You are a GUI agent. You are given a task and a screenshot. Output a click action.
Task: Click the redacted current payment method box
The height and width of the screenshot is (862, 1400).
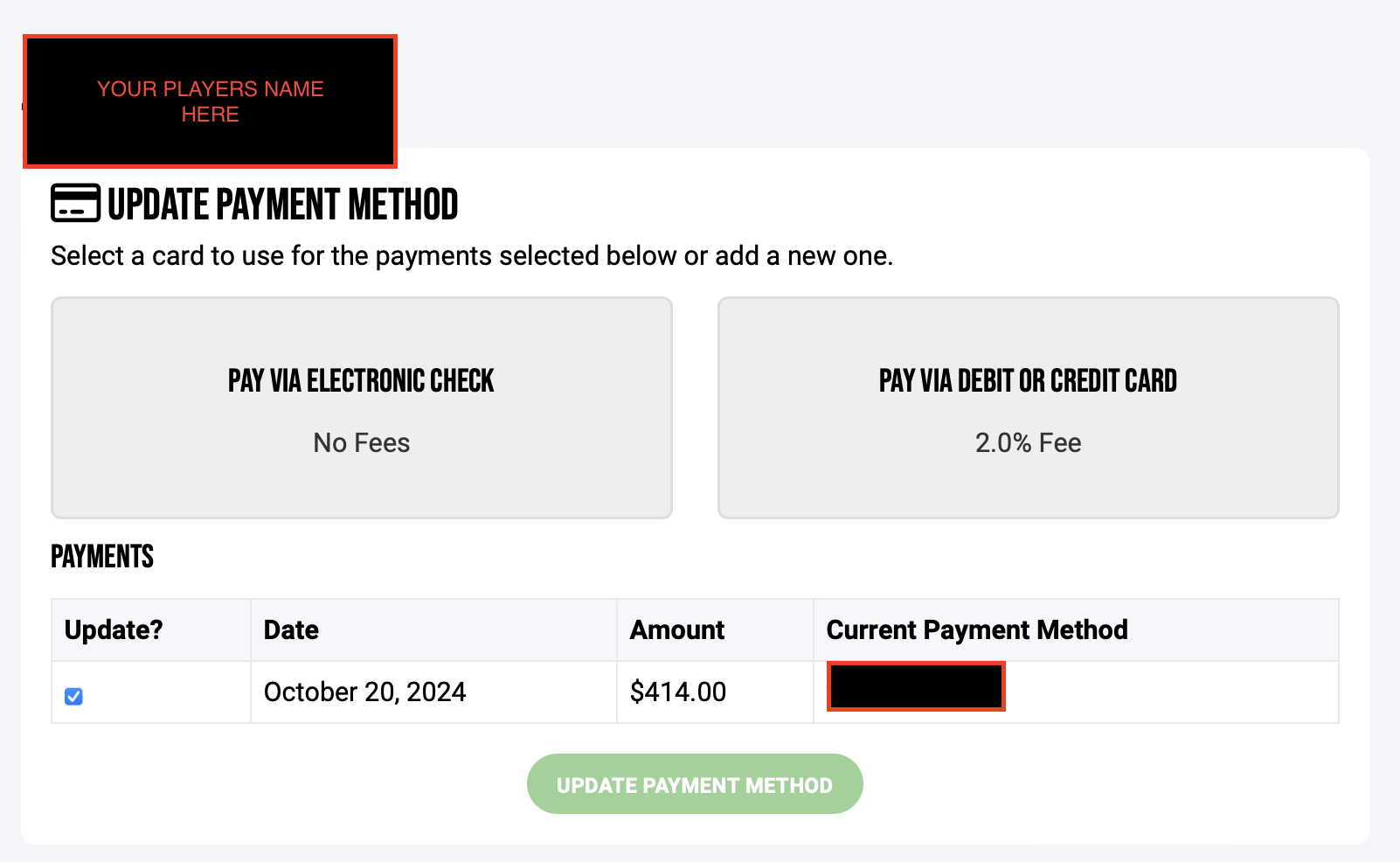[x=916, y=686]
